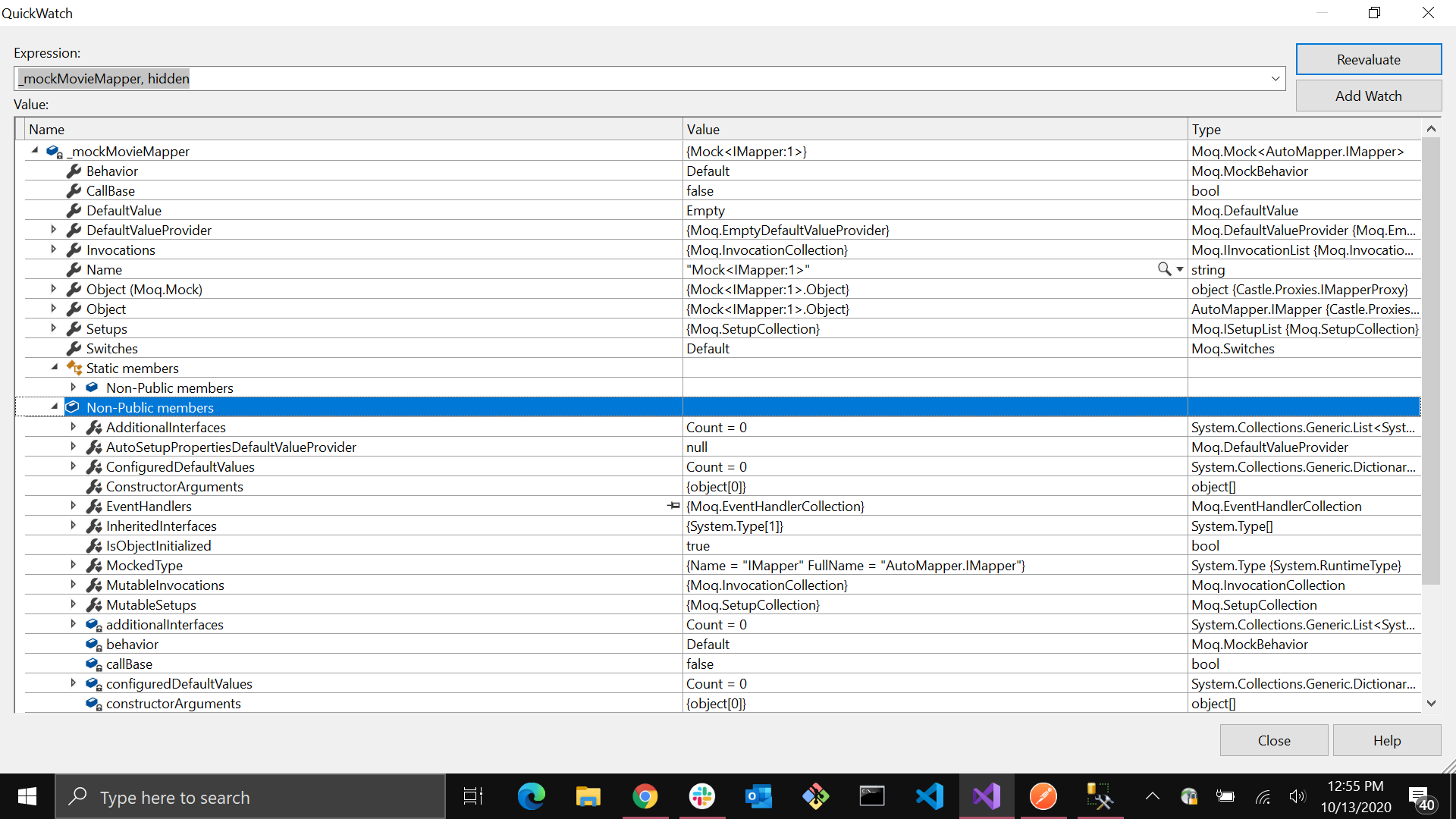The image size is (1456, 819).
Task: Click the cube icon beside Static Non-Public members
Action: point(93,388)
